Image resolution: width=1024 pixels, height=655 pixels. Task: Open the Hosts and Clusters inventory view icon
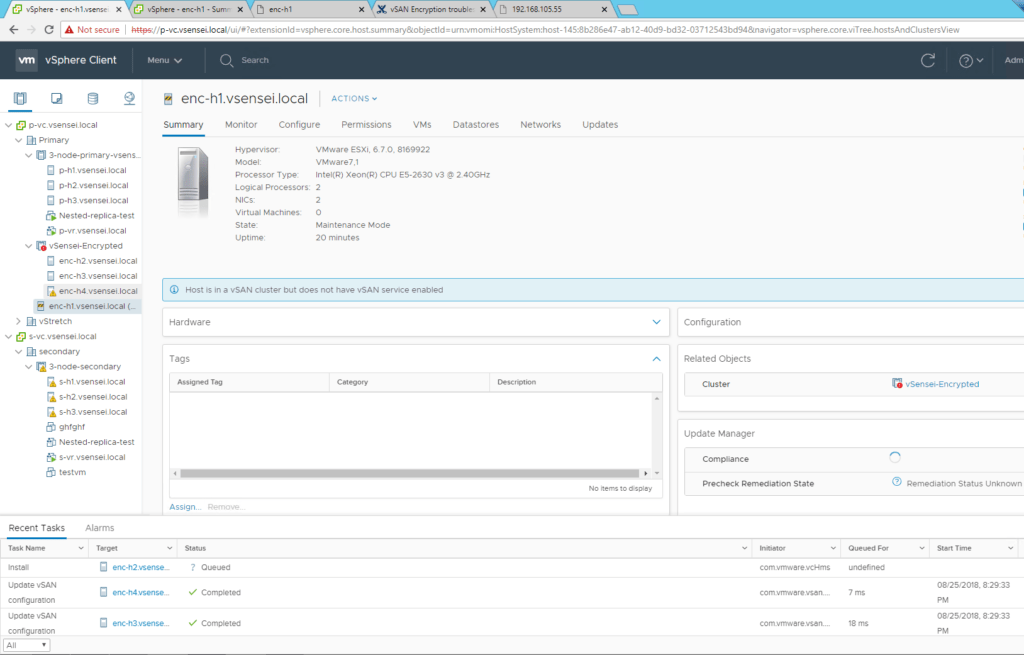21,99
